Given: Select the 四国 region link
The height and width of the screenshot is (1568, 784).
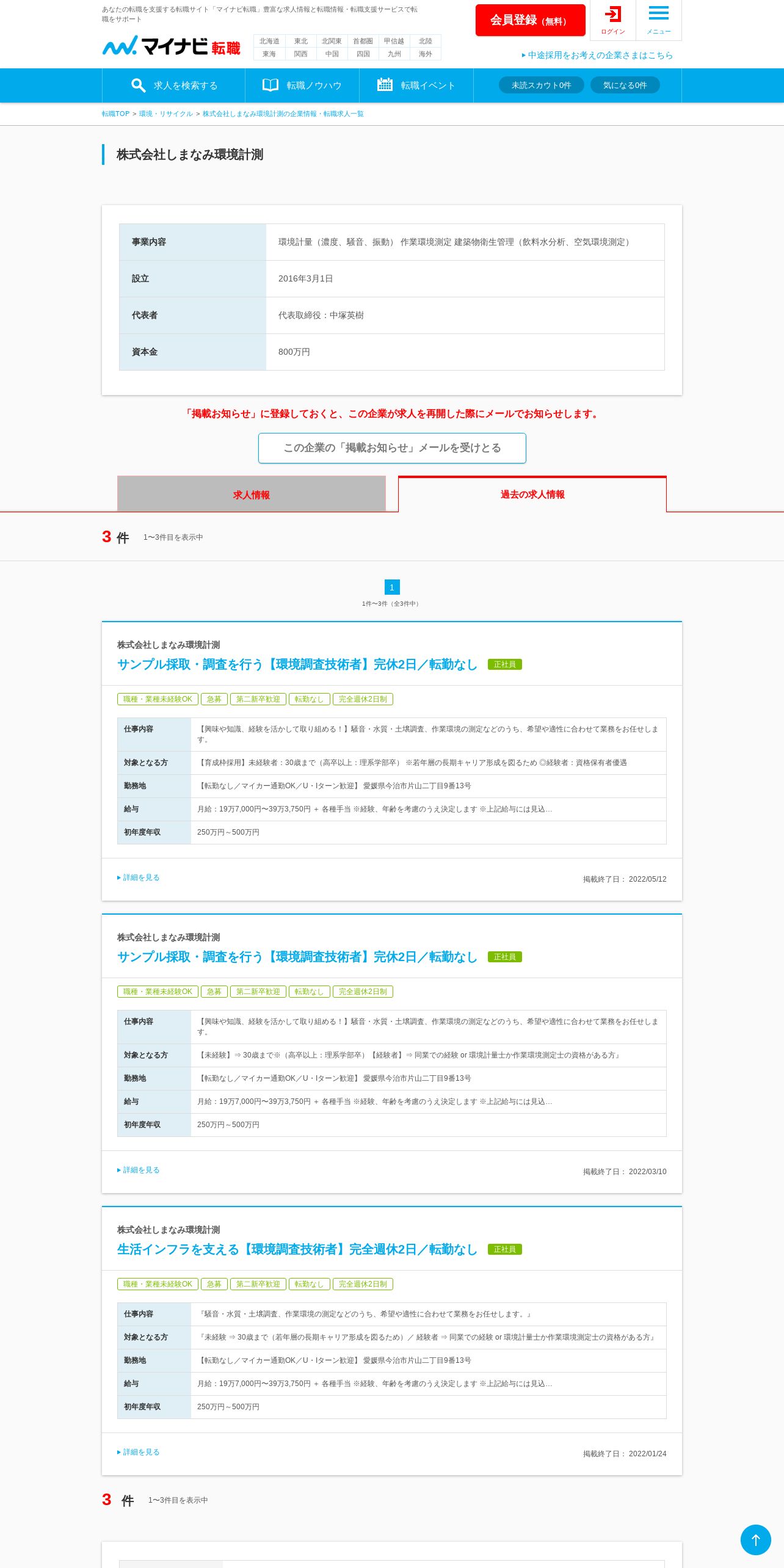Looking at the screenshot, I should (x=363, y=54).
